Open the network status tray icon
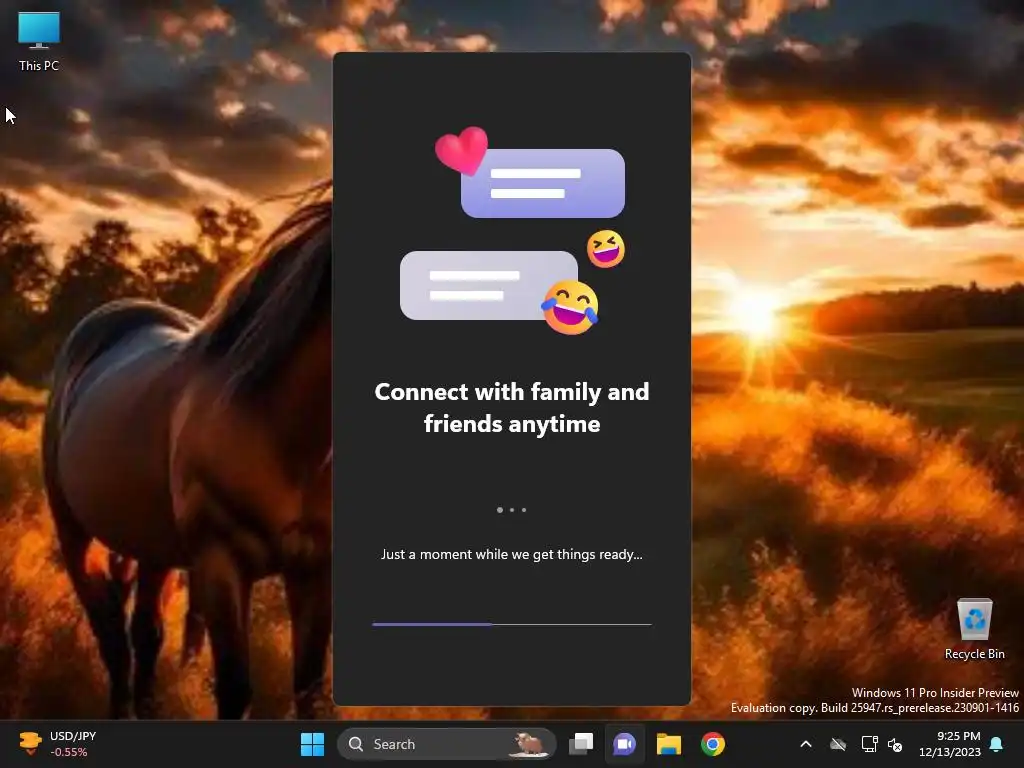 click(x=869, y=744)
